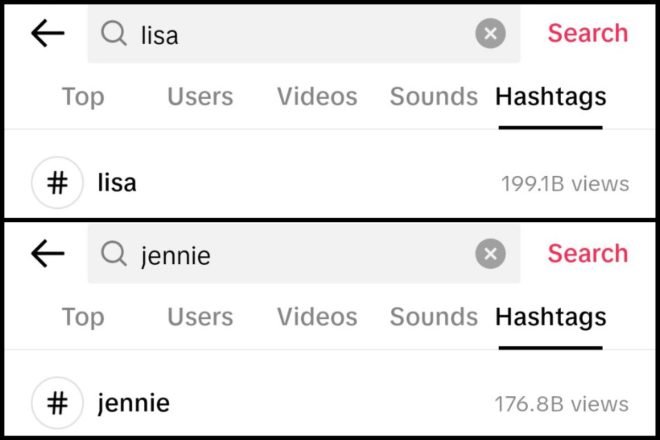Click magnifier icon in lisa search bar
This screenshot has width=660, height=440.
(114, 33)
